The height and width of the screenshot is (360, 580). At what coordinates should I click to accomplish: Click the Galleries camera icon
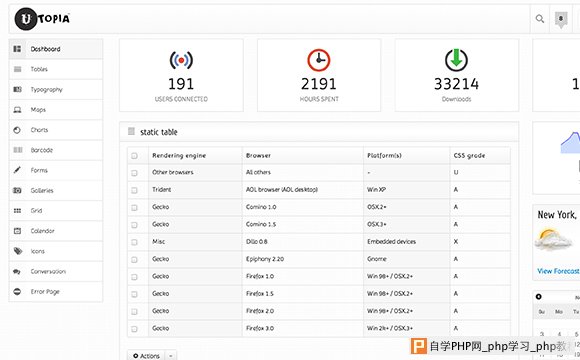click(x=17, y=190)
